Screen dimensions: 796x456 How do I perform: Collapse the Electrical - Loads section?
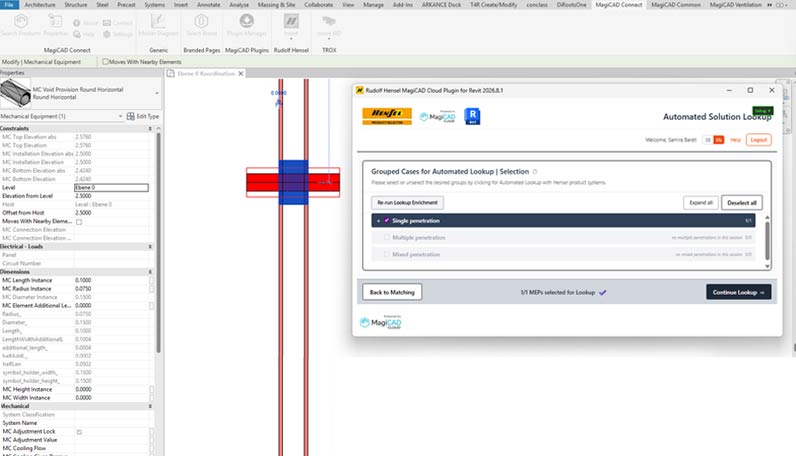(150, 246)
